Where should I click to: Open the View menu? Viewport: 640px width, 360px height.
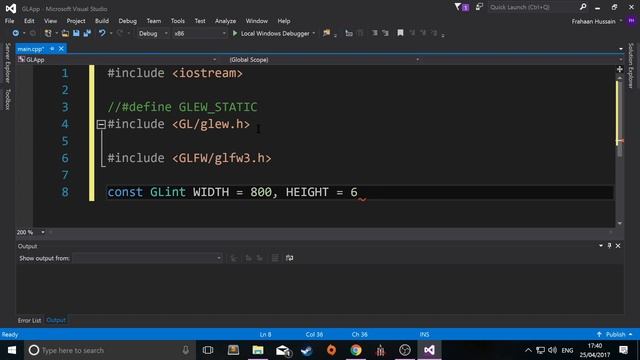tap(50, 21)
